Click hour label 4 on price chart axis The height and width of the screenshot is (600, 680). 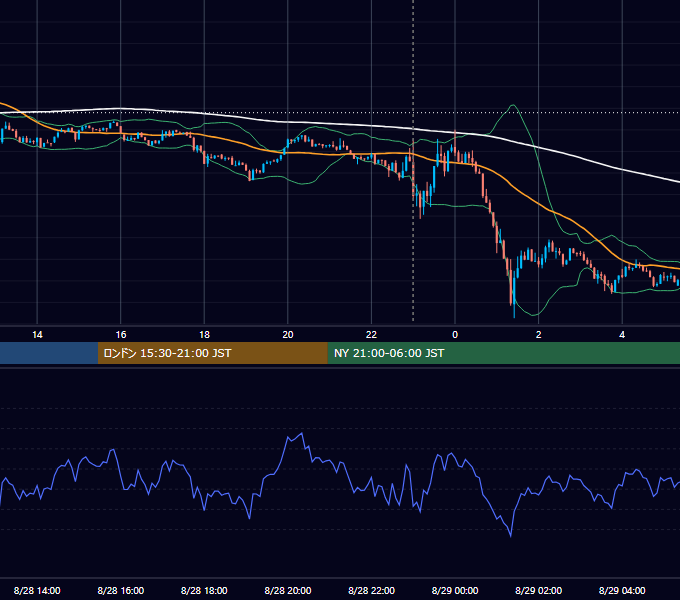coord(622,335)
